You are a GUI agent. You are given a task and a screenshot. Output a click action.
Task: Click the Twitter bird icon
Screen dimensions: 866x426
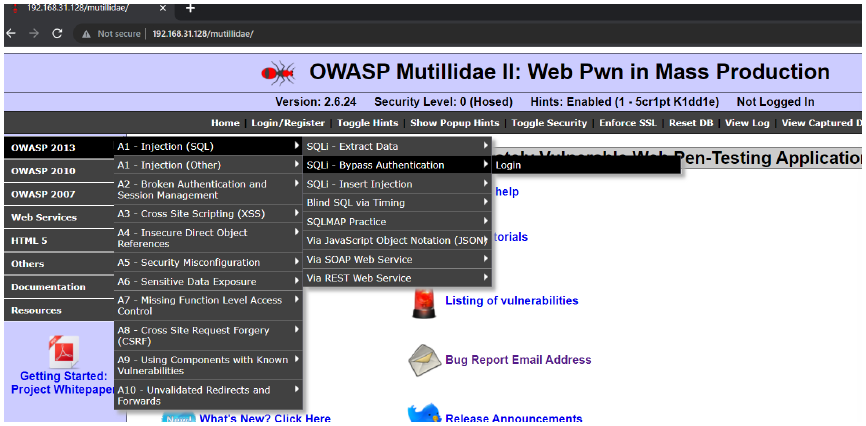pyautogui.click(x=424, y=414)
